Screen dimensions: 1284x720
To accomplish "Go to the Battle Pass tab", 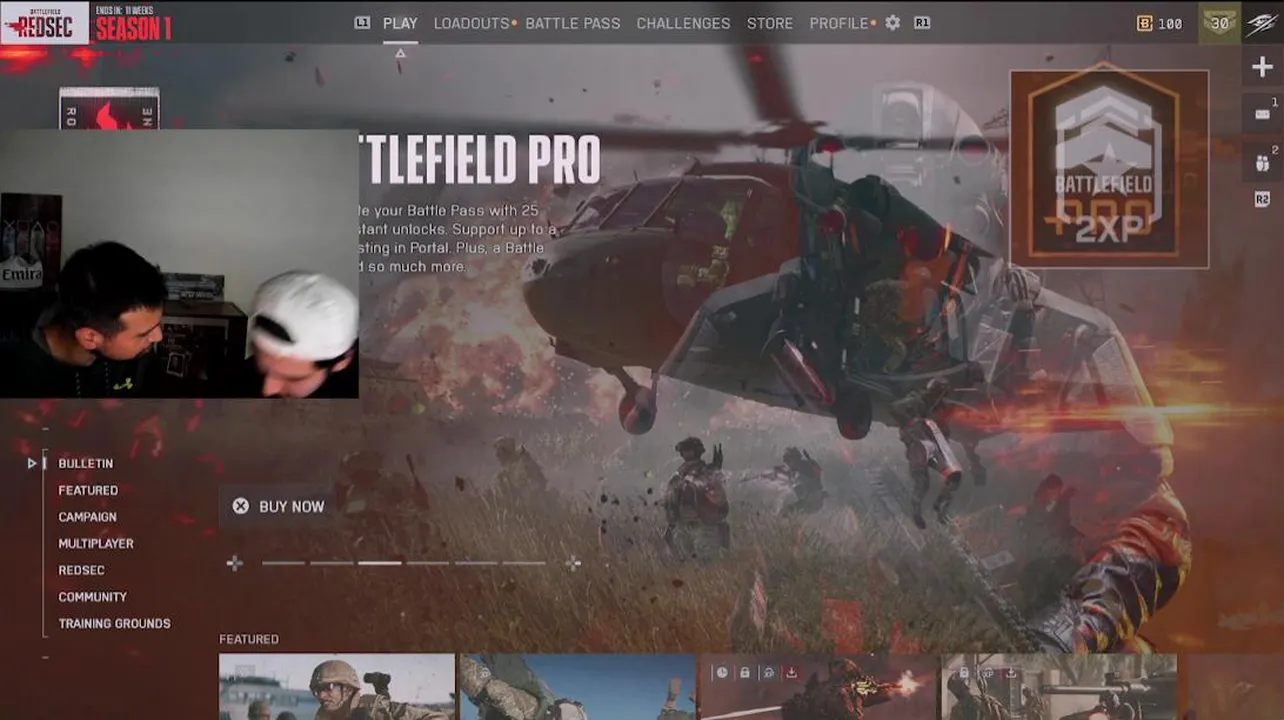I will 573,23.
